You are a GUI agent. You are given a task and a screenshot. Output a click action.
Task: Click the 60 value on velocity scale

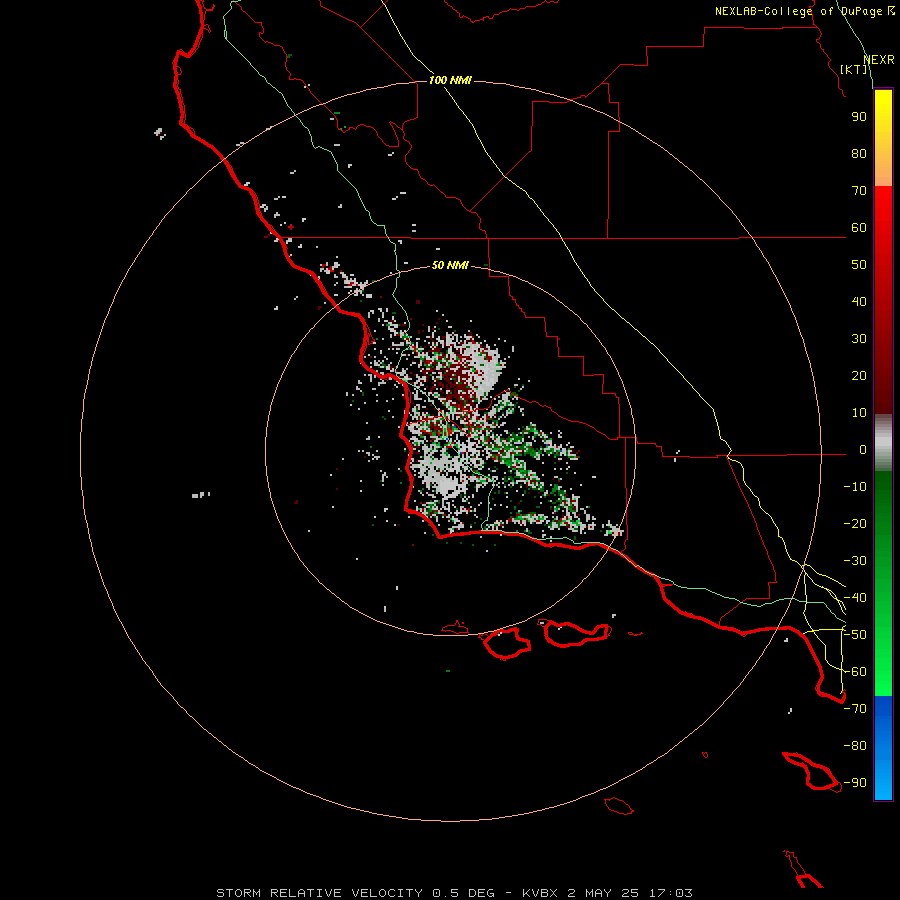coord(859,228)
